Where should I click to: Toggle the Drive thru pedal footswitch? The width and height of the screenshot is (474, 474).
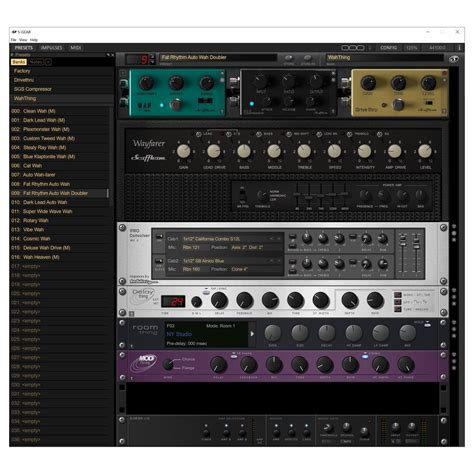[x=398, y=105]
